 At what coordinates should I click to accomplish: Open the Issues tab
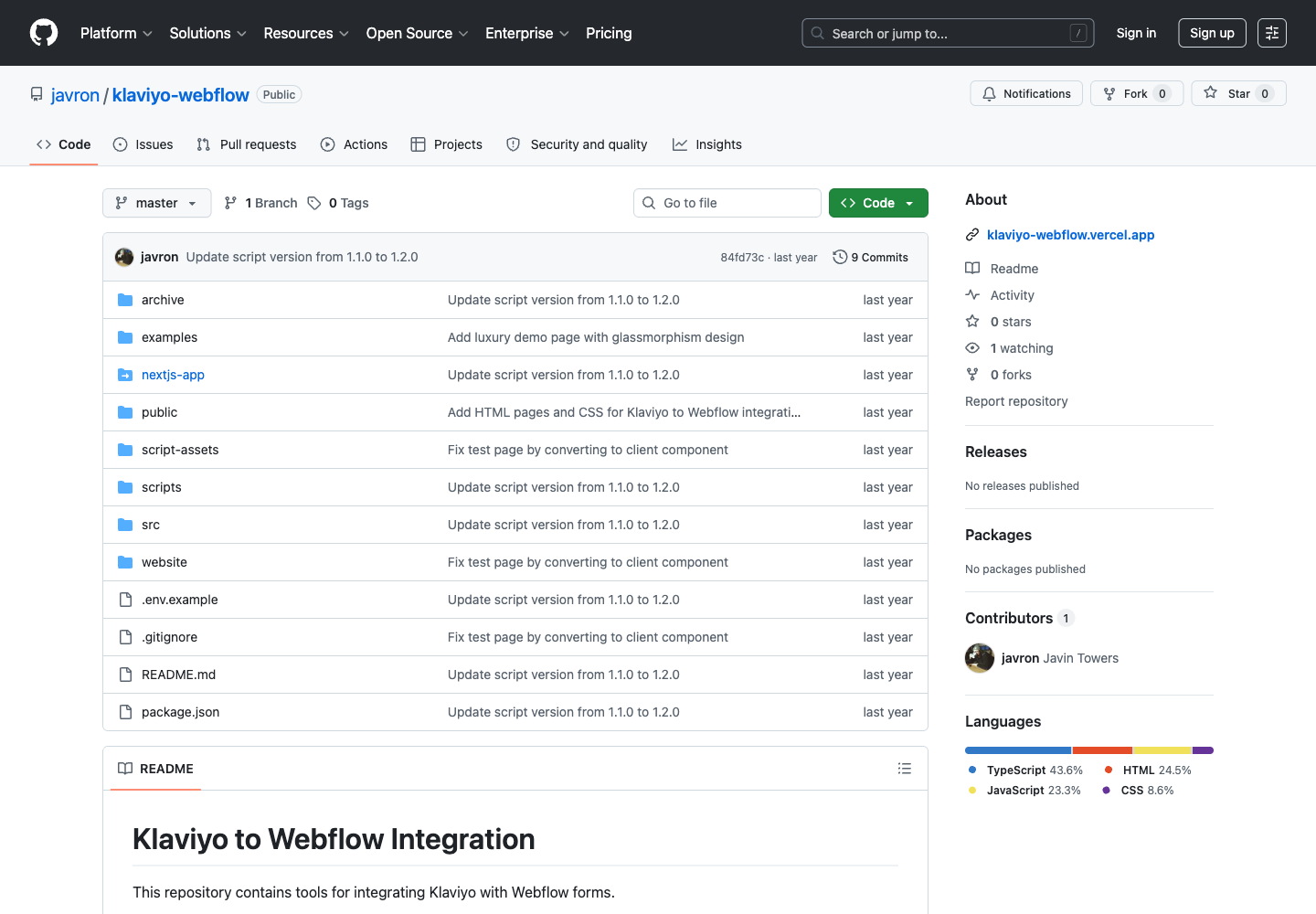point(143,144)
